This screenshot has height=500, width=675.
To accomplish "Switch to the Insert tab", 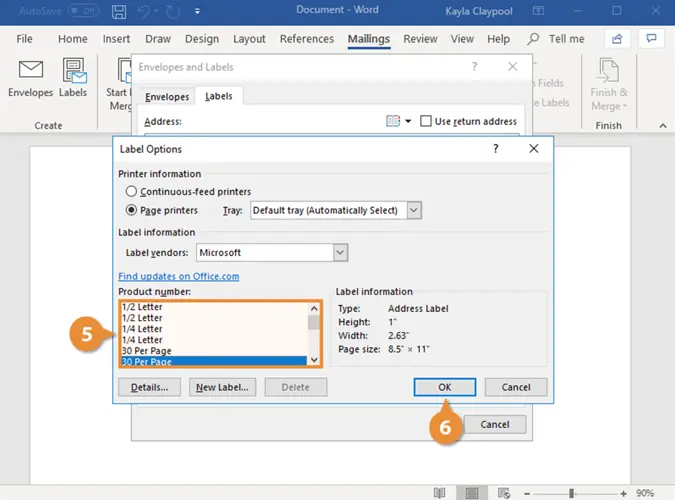I will click(x=116, y=39).
